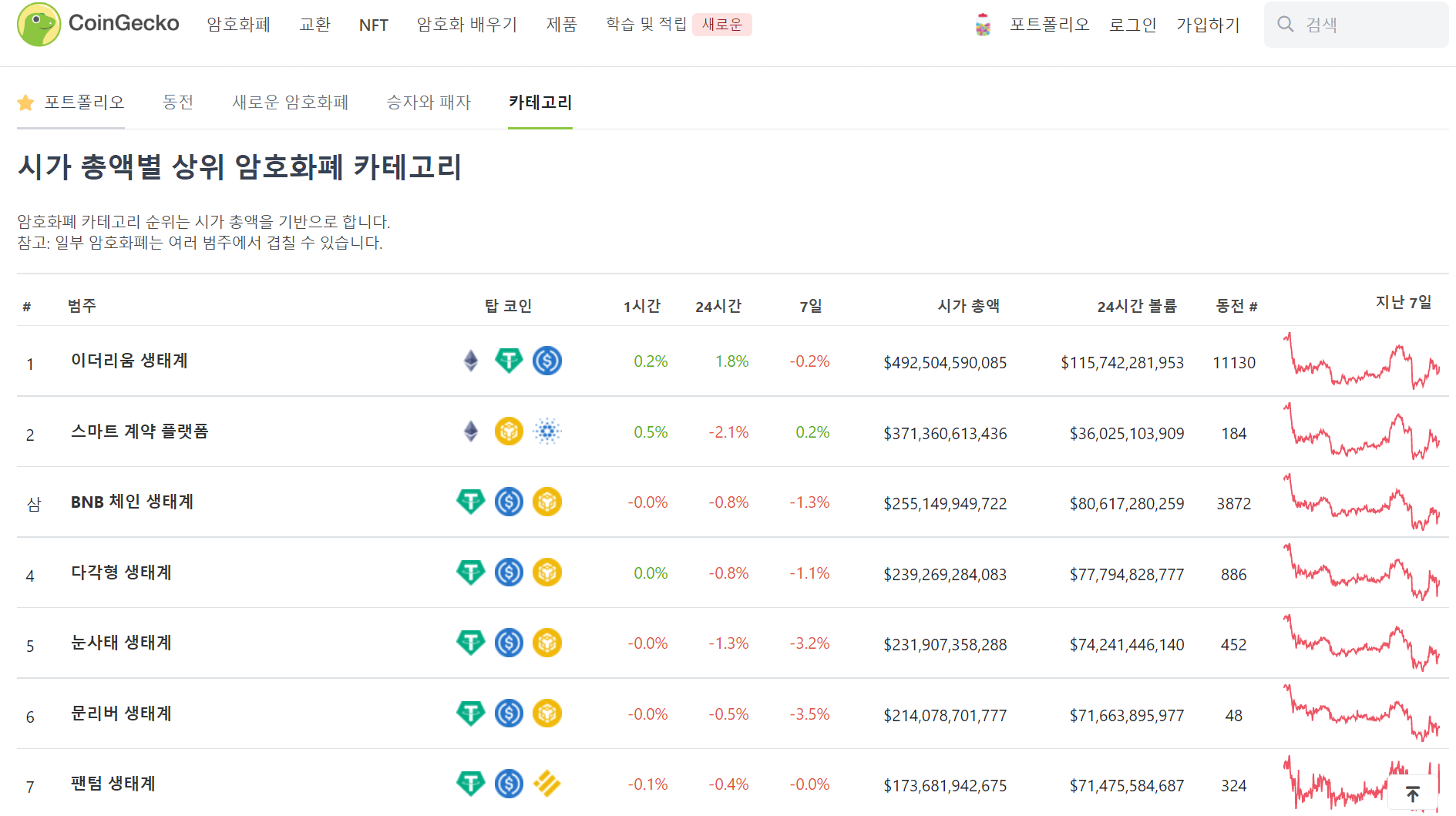Sort by 시가 총액 column header
1456x816 pixels.
pyautogui.click(x=968, y=306)
